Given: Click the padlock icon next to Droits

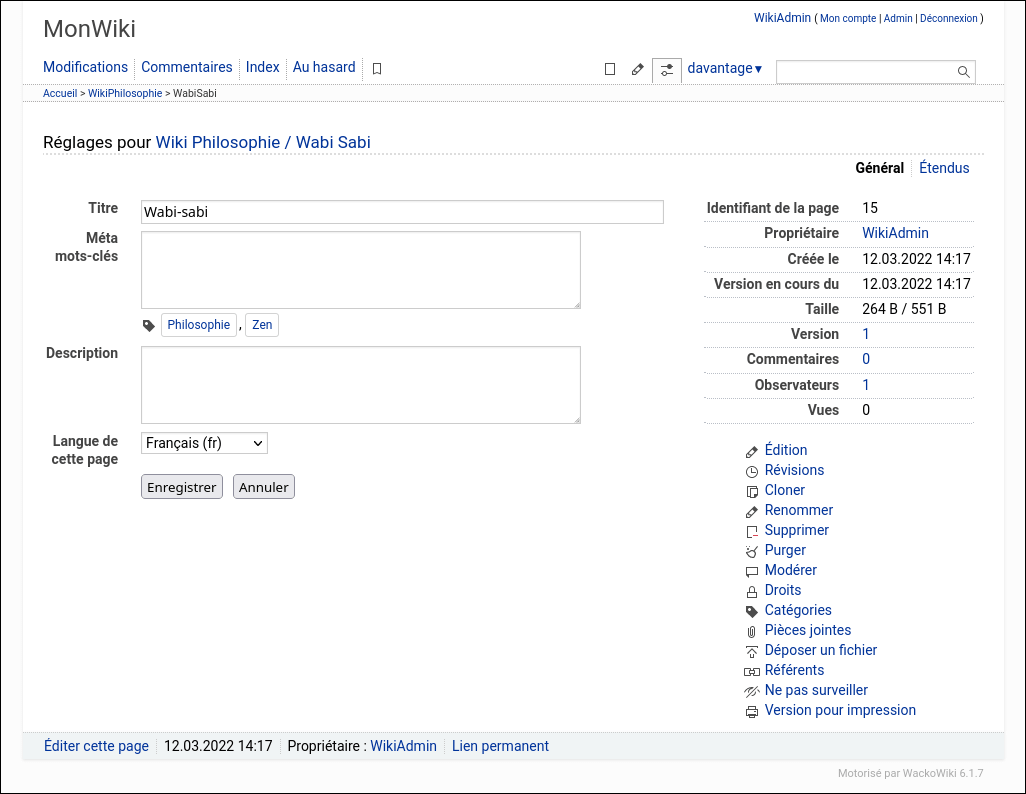Looking at the screenshot, I should click(752, 592).
